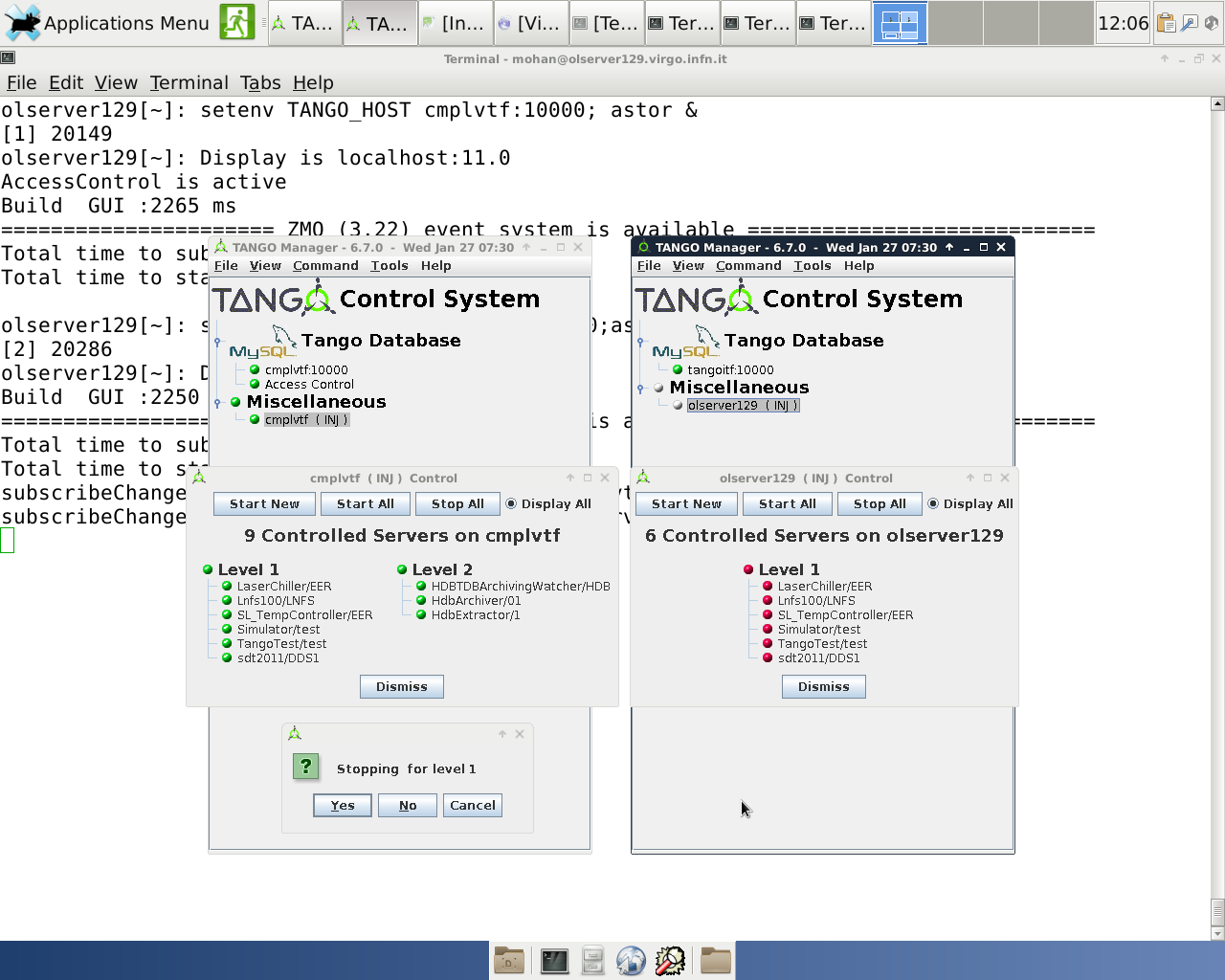Open the Tabs menu in terminal
Image resolution: width=1225 pixels, height=980 pixels.
coord(260,82)
